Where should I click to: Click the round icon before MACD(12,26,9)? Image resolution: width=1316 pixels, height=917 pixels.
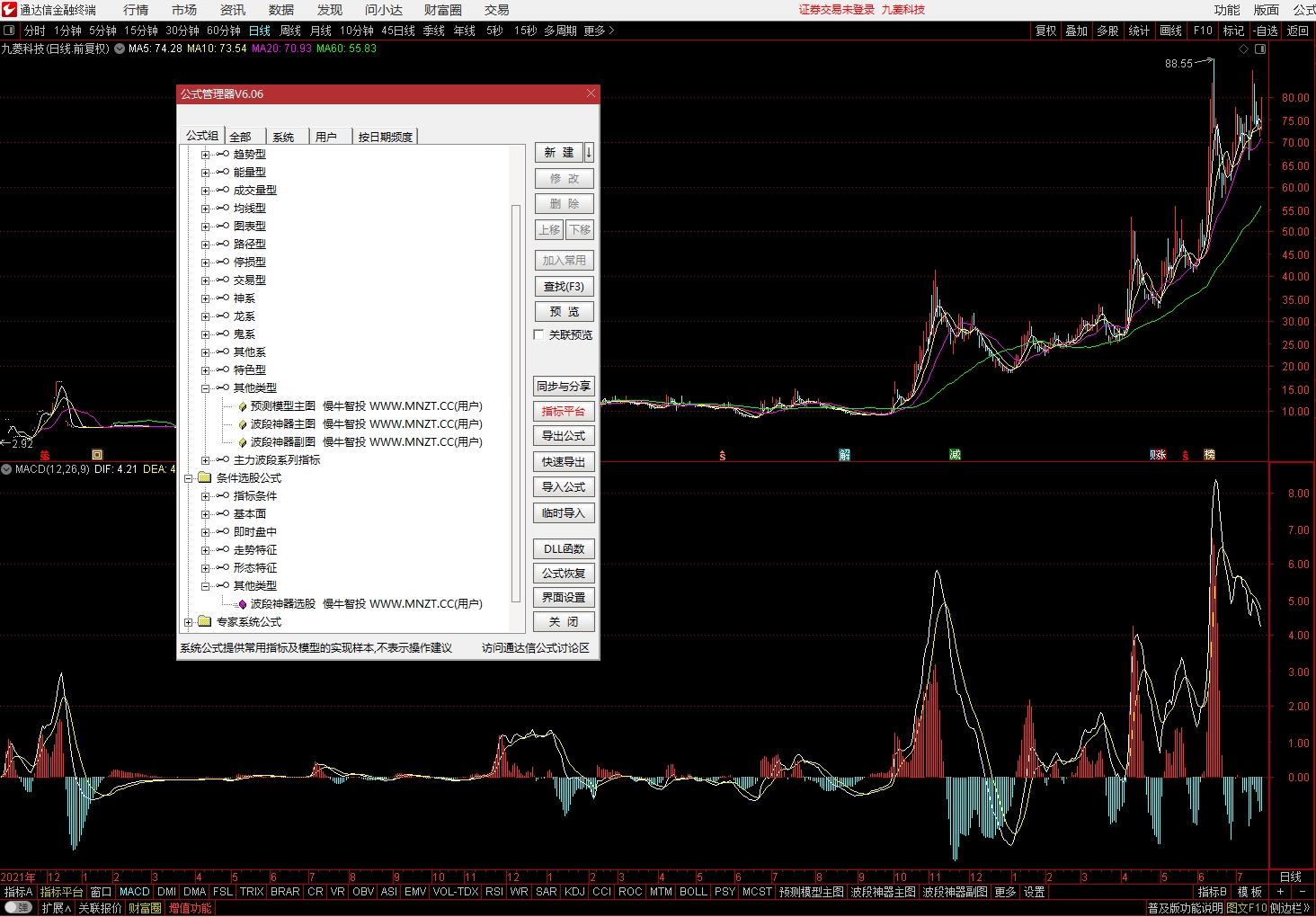coord(6,469)
